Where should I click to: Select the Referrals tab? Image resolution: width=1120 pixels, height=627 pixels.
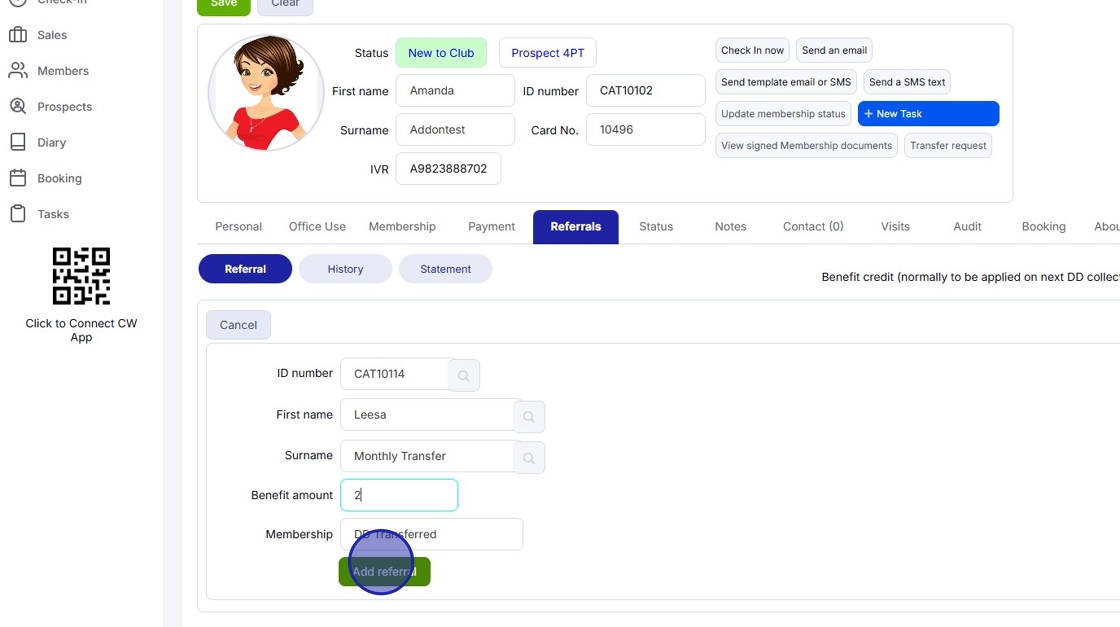[x=576, y=226]
